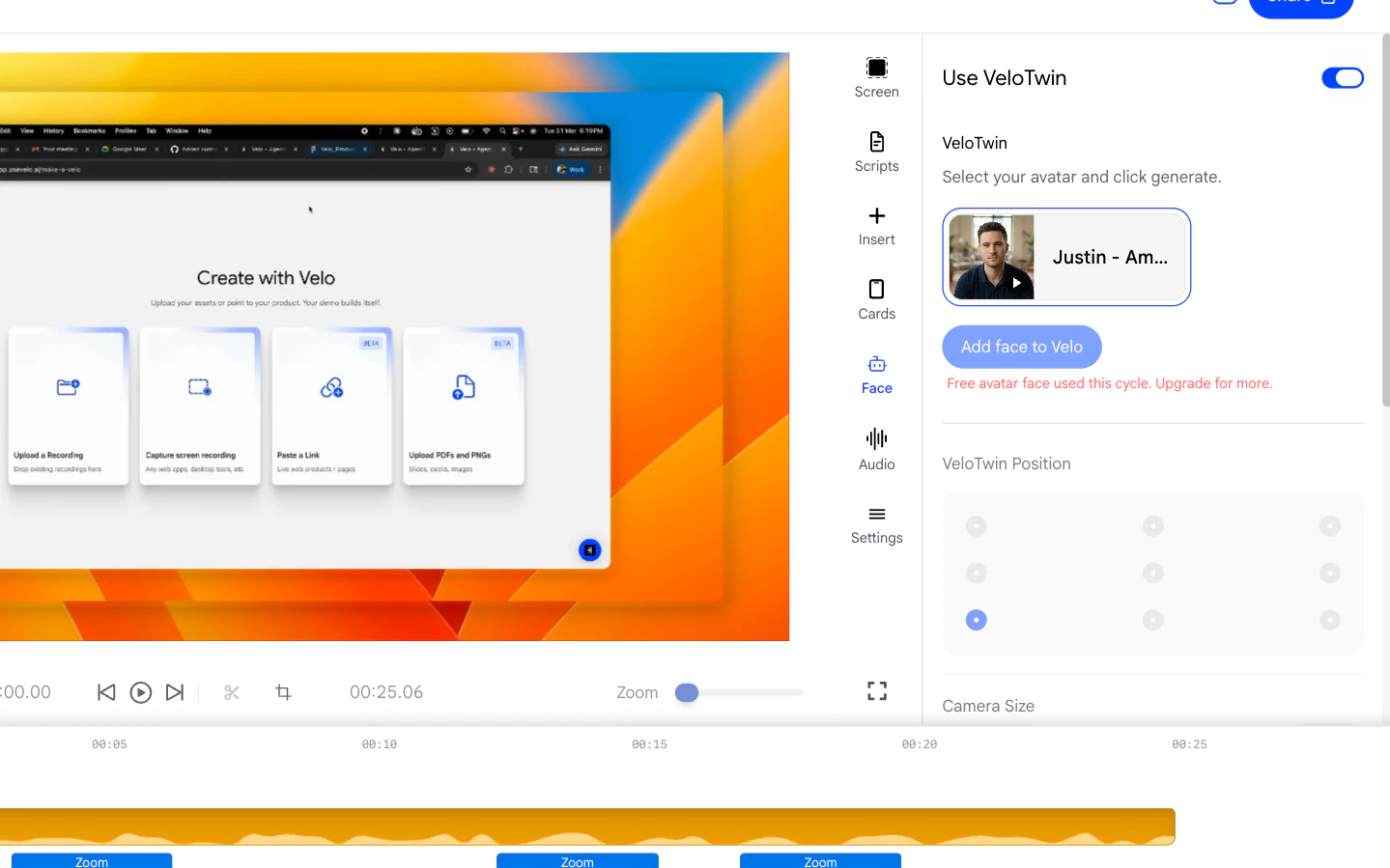Open the Audio panel
The image size is (1390, 868).
pos(876,449)
